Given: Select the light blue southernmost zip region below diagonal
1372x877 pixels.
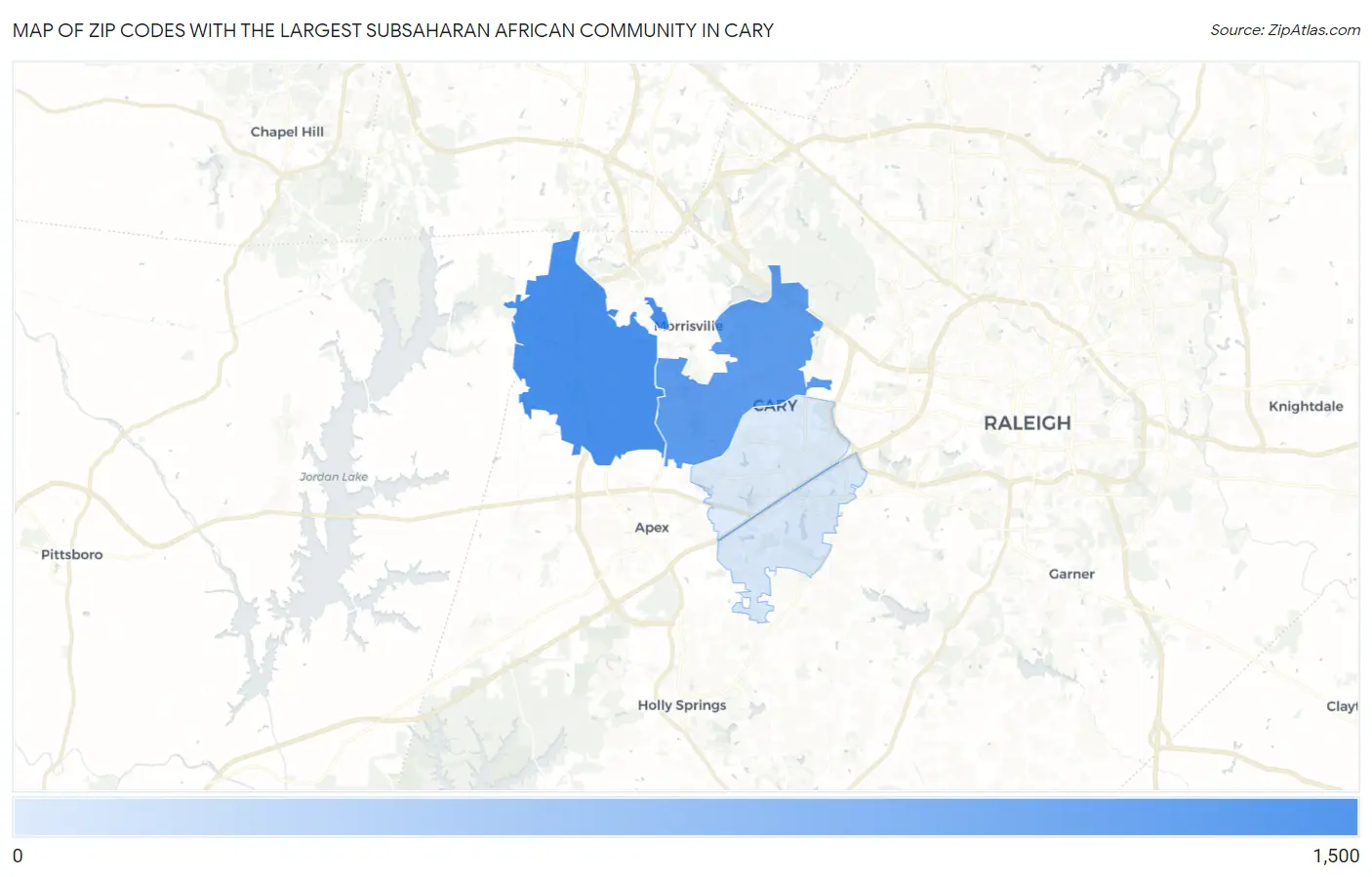Looking at the screenshot, I should tap(790, 537).
